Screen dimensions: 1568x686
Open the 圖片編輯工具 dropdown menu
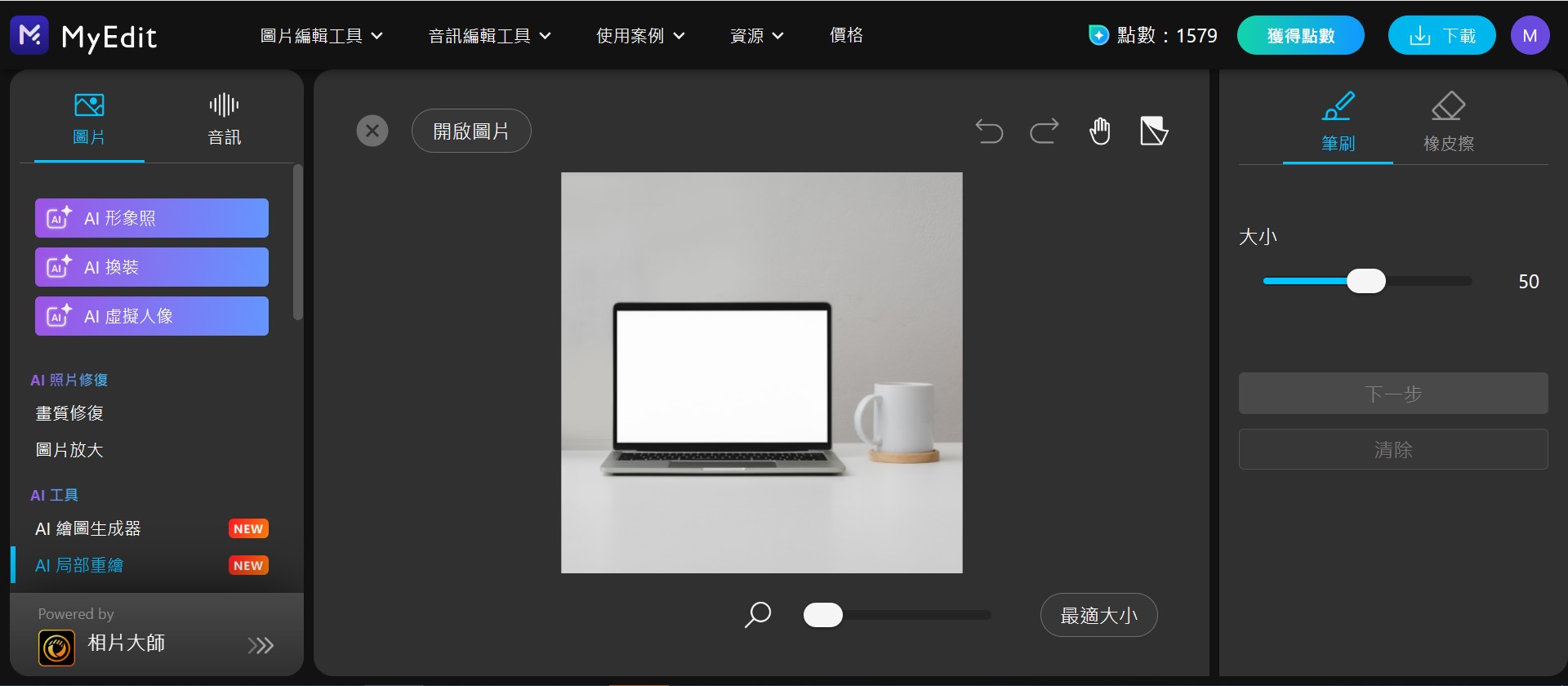[321, 36]
